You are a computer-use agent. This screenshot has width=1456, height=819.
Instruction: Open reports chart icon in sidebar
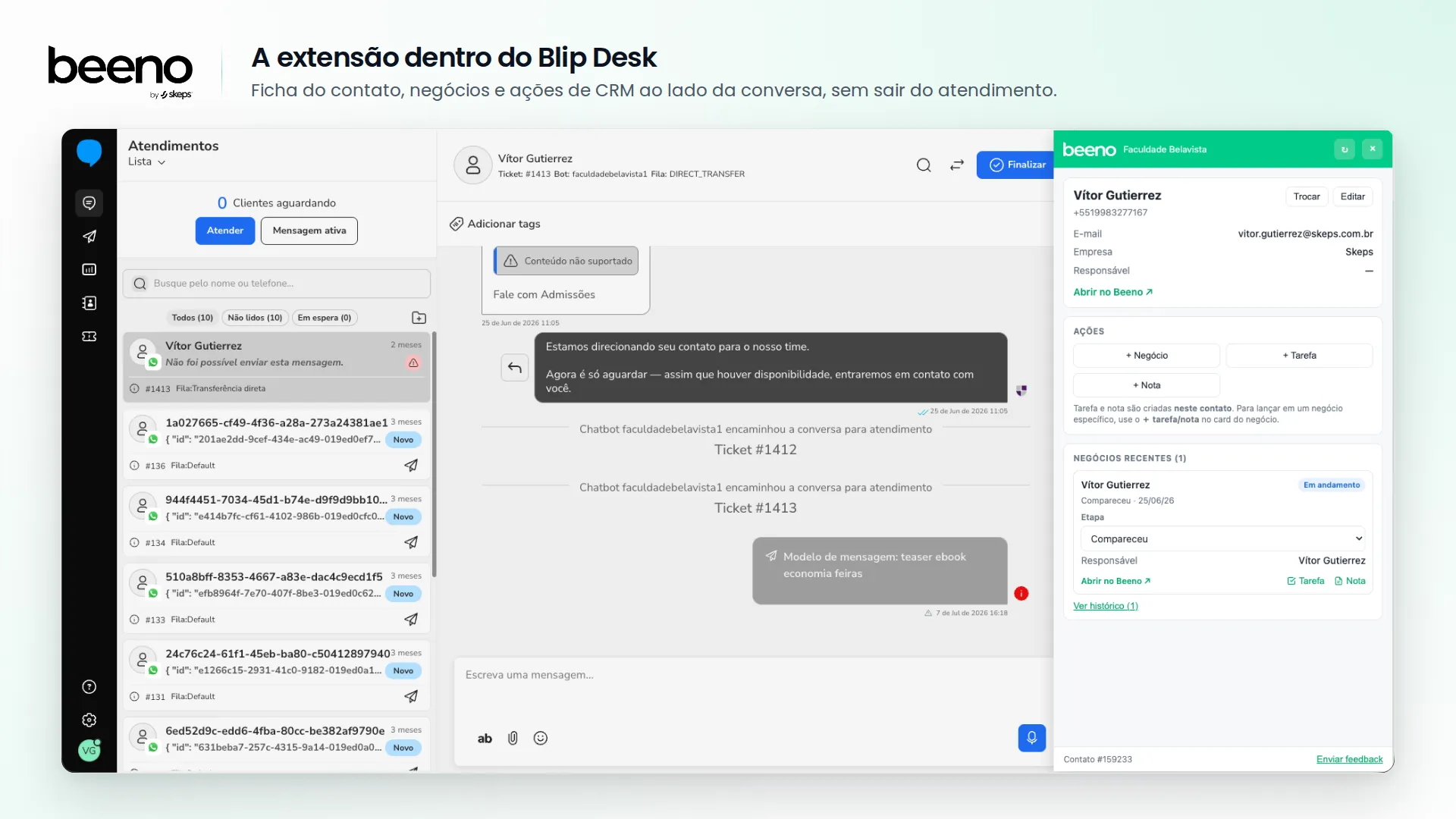pyautogui.click(x=89, y=269)
